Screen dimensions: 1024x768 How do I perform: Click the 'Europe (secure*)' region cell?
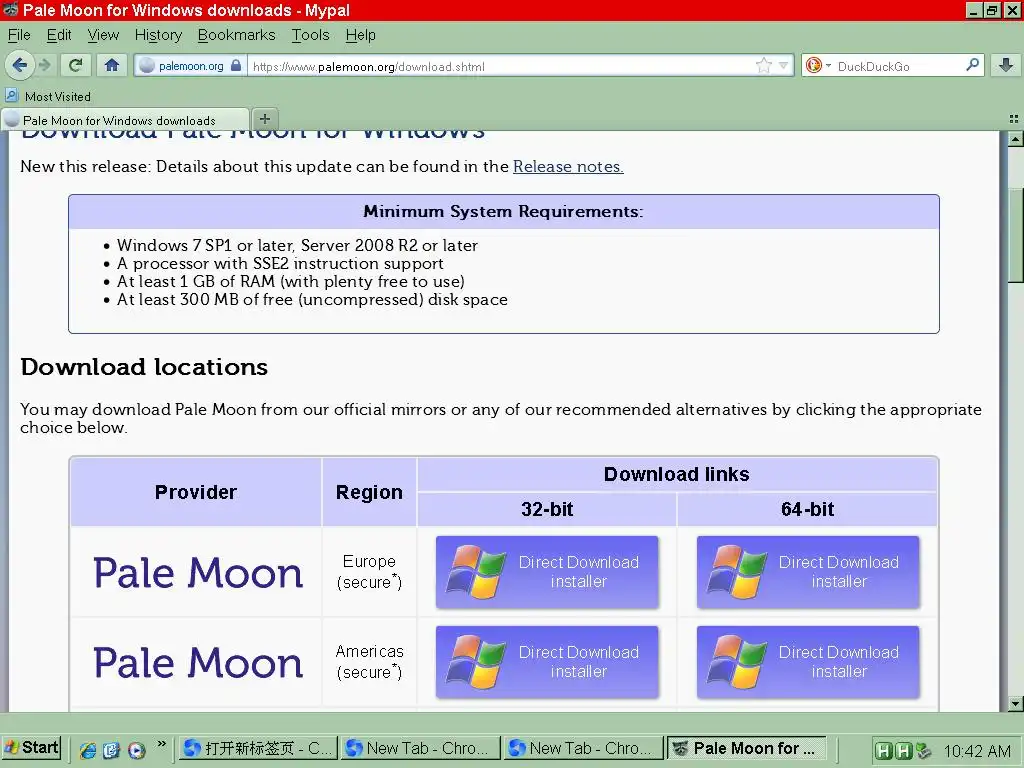(369, 571)
